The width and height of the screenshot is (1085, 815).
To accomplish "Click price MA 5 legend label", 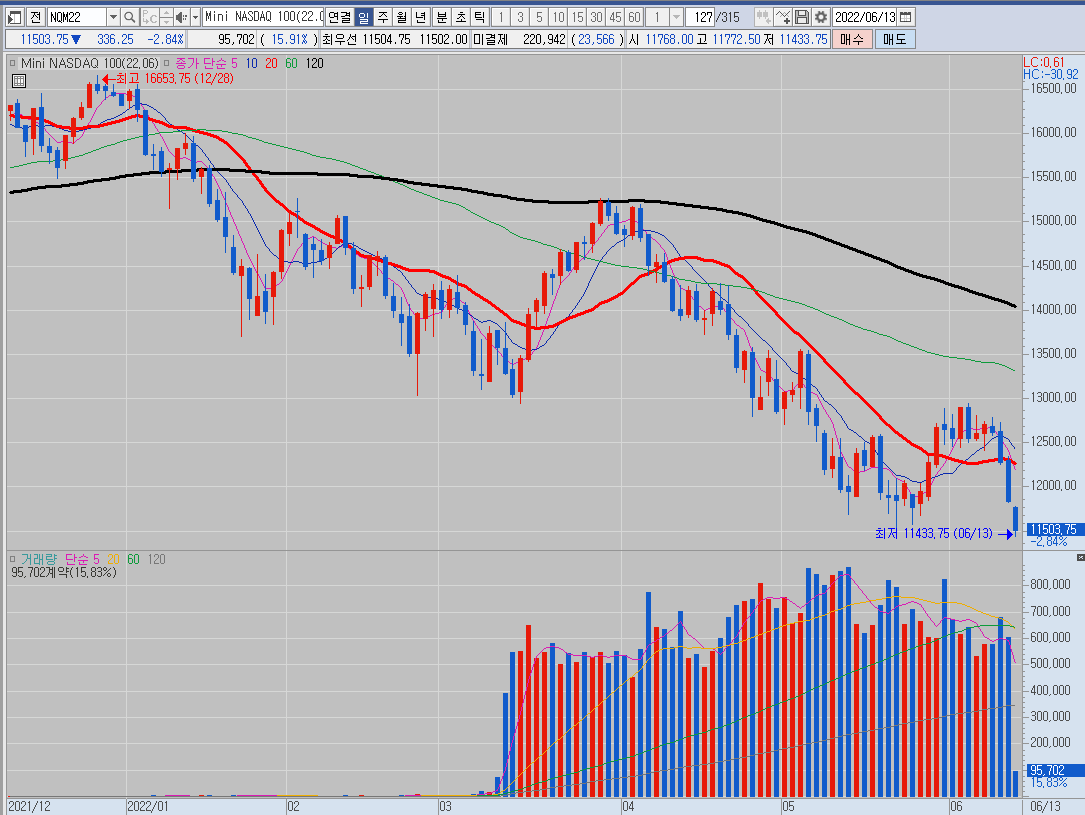I will pyautogui.click(x=234, y=63).
